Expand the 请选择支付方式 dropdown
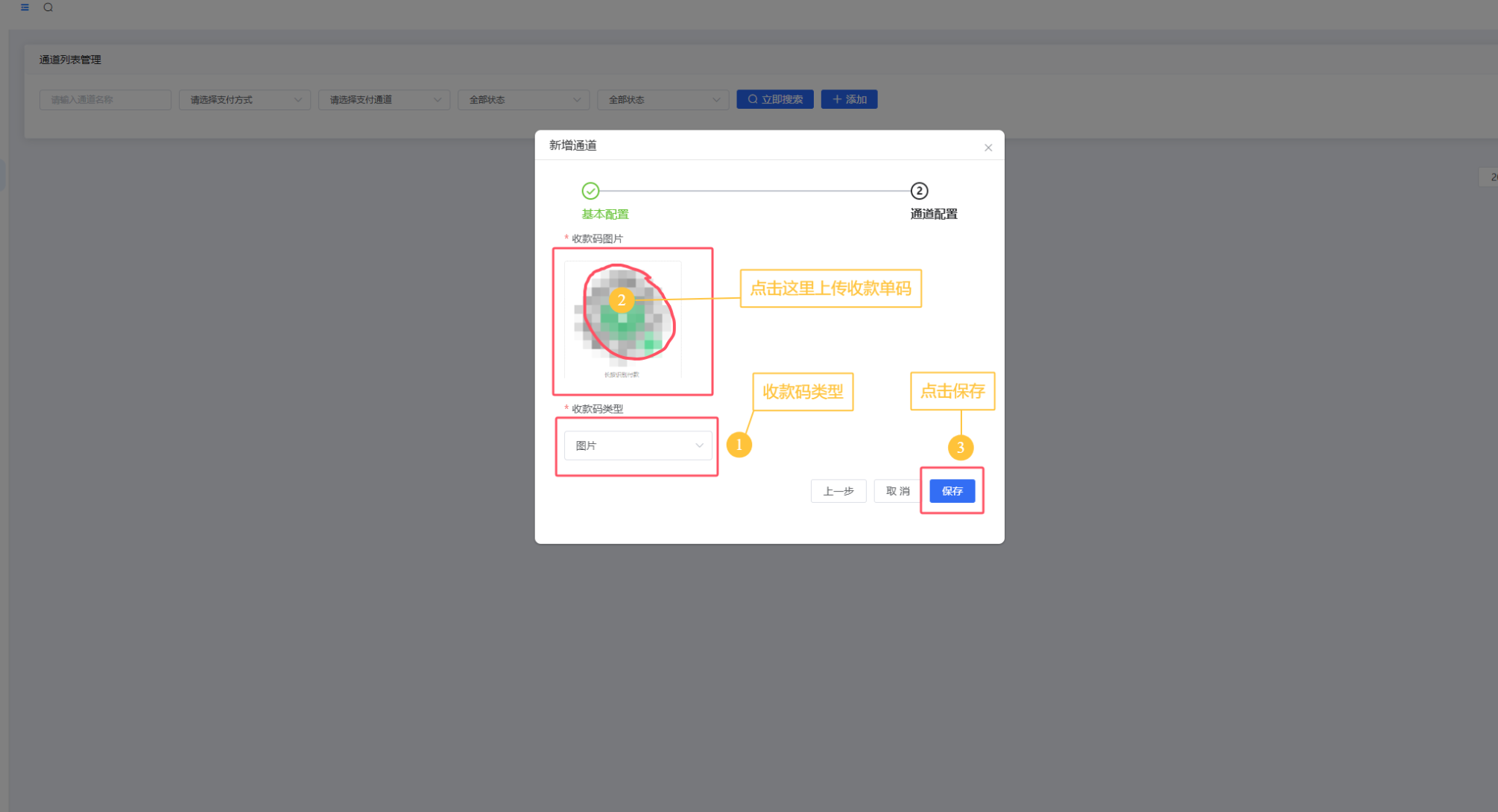Screen dimensions: 1498x812 coord(244,100)
